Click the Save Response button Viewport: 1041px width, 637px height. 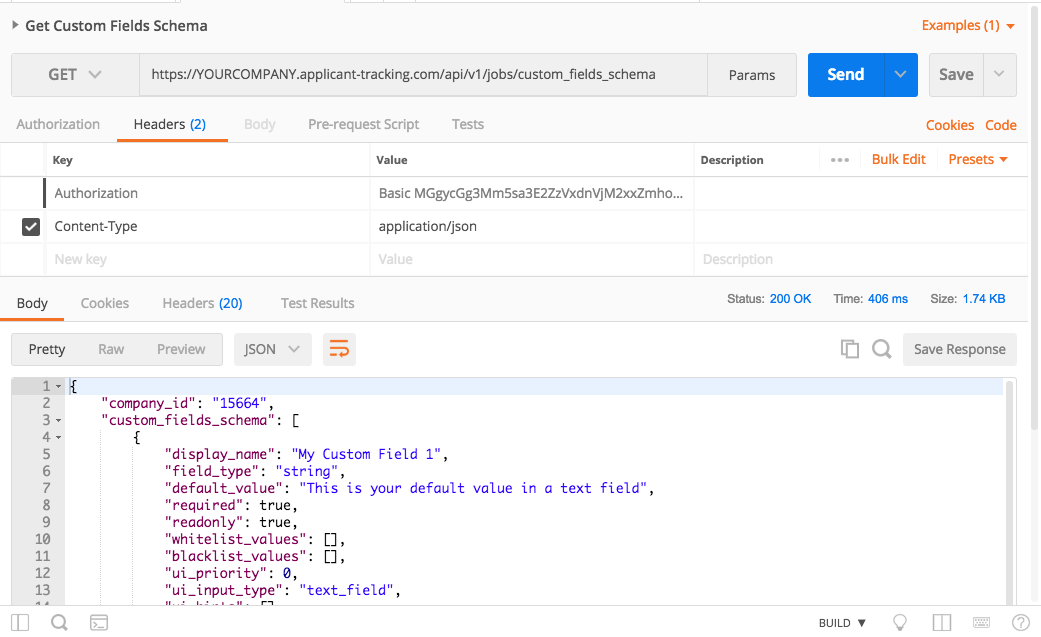pyautogui.click(x=959, y=349)
